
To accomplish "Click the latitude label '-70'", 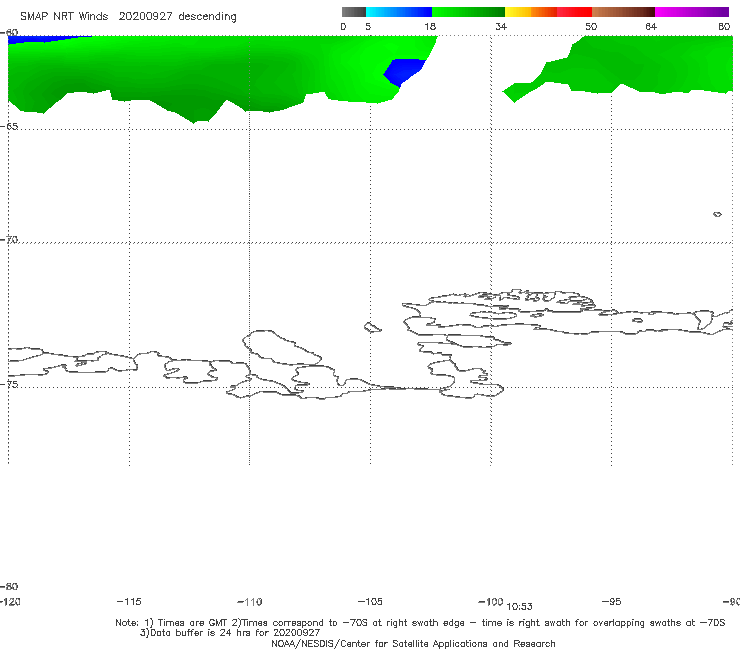I will [9, 240].
